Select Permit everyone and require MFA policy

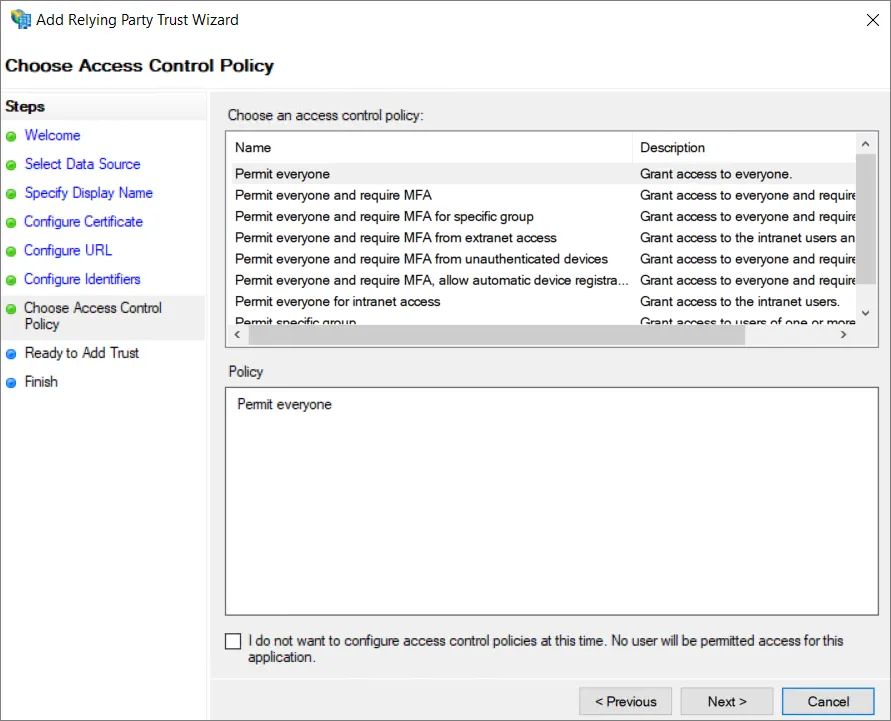[333, 195]
